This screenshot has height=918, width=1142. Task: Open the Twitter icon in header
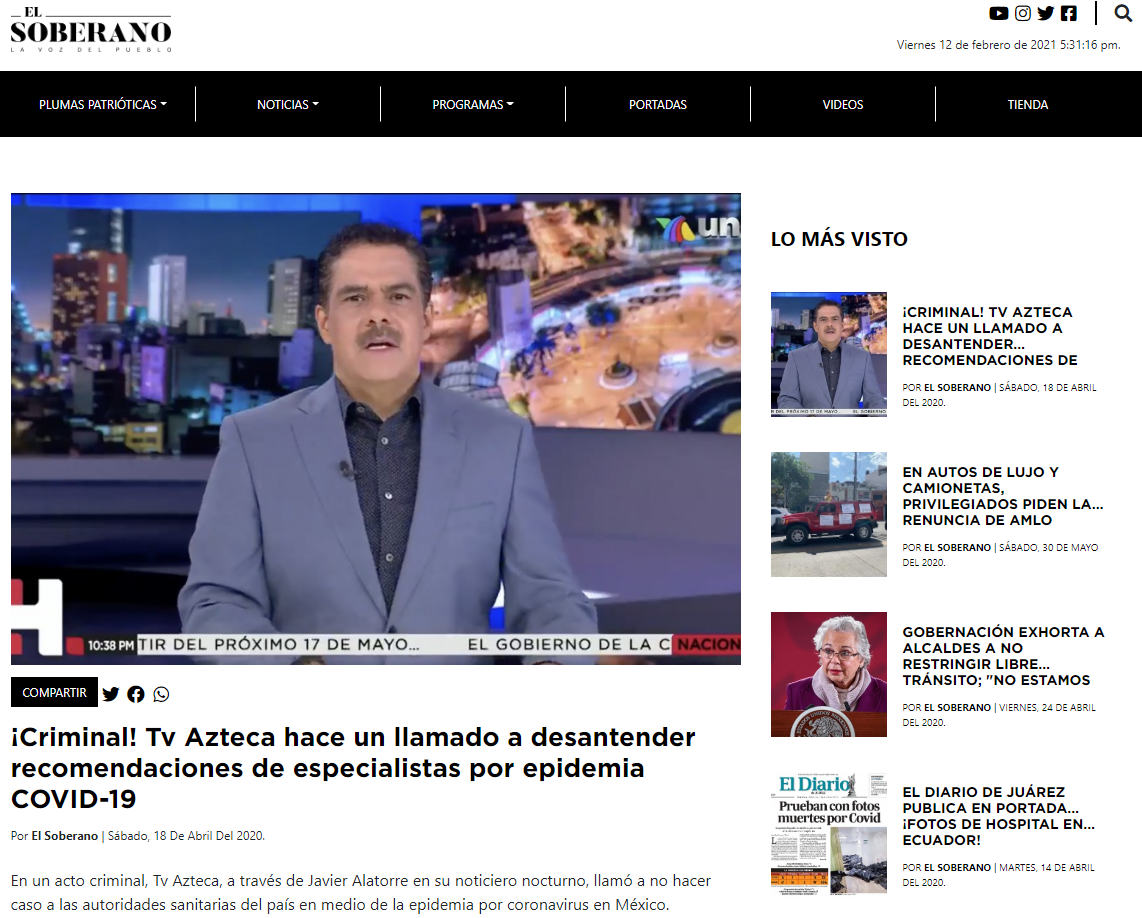tap(1046, 13)
